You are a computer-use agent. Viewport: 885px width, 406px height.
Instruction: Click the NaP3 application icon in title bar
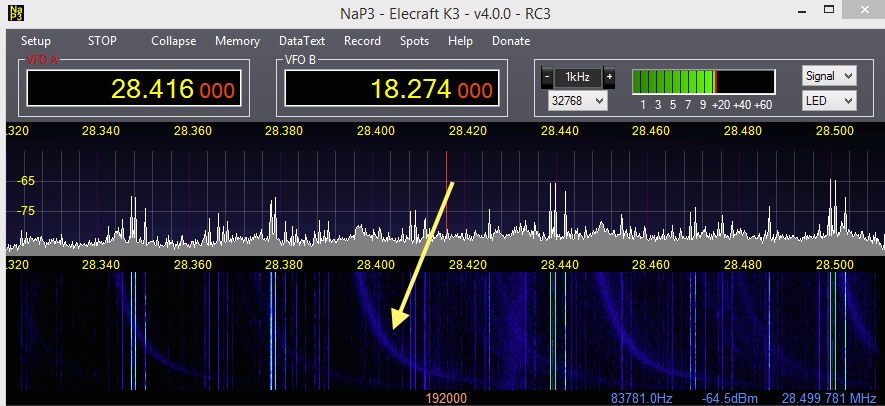[17, 16]
